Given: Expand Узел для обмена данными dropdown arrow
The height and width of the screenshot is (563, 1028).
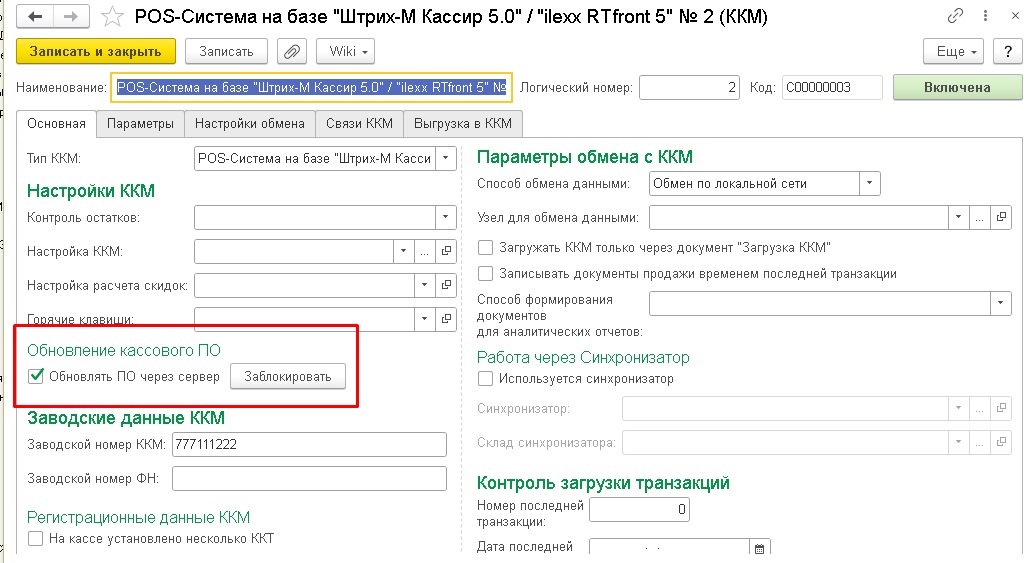Looking at the screenshot, I should pyautogui.click(x=958, y=217).
